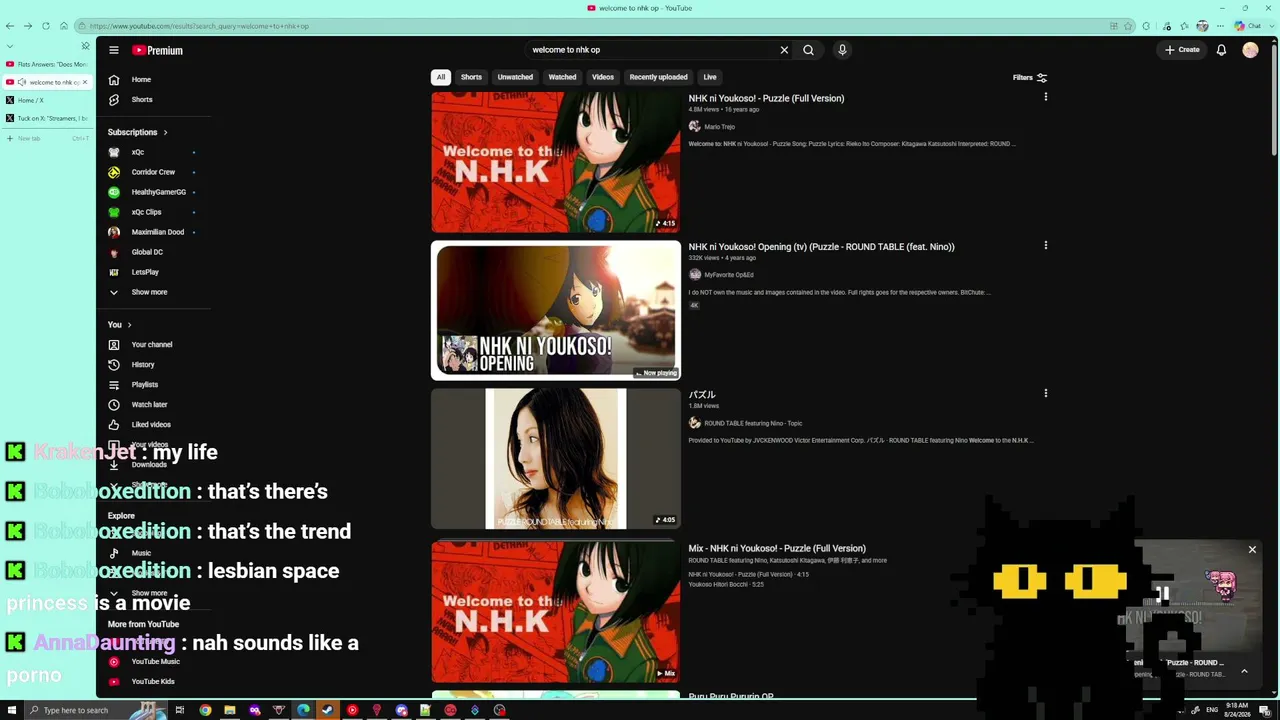Clear the search query with the X
1280x720 pixels.
pos(784,50)
